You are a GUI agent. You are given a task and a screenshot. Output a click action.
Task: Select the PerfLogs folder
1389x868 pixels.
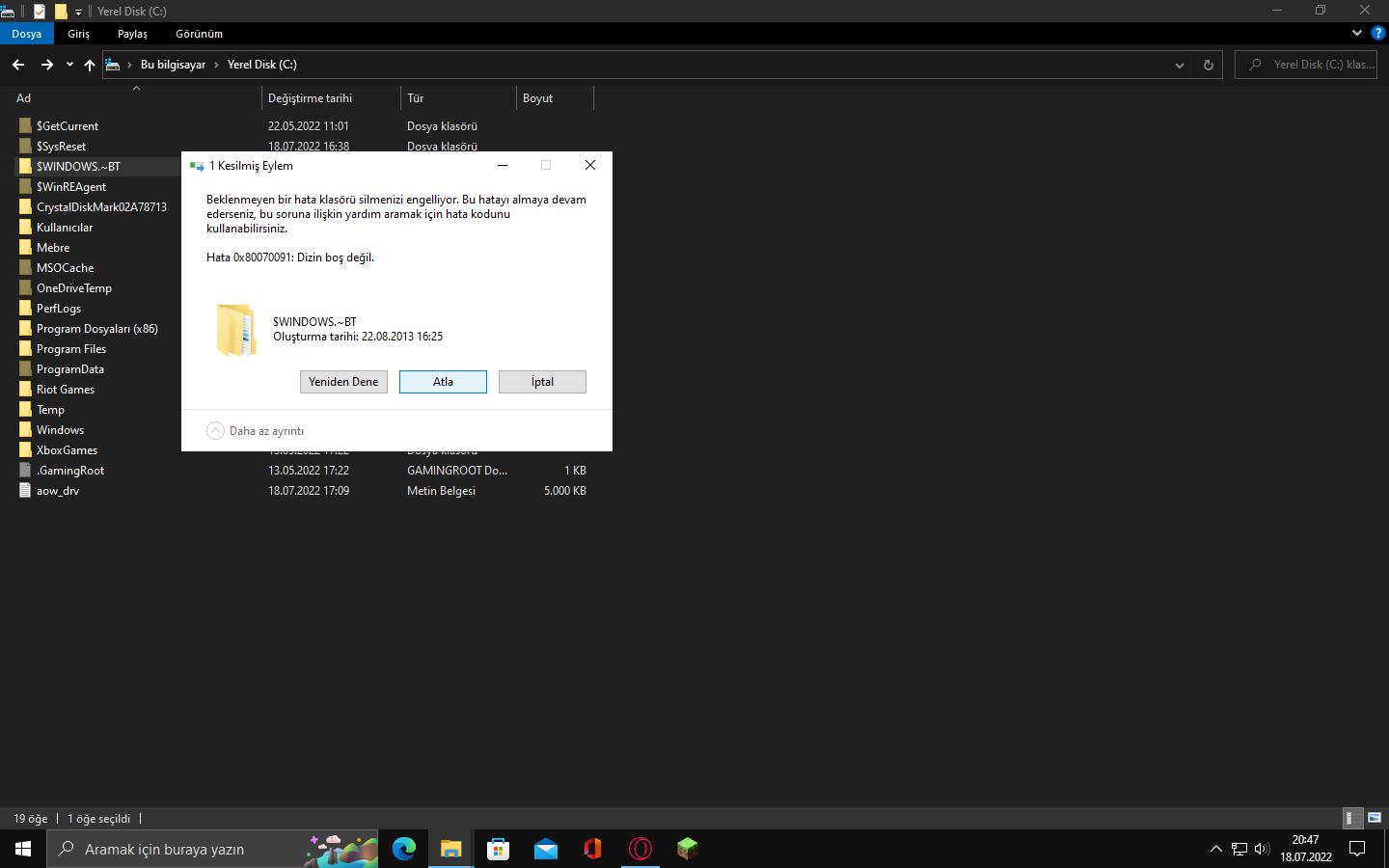pyautogui.click(x=59, y=309)
